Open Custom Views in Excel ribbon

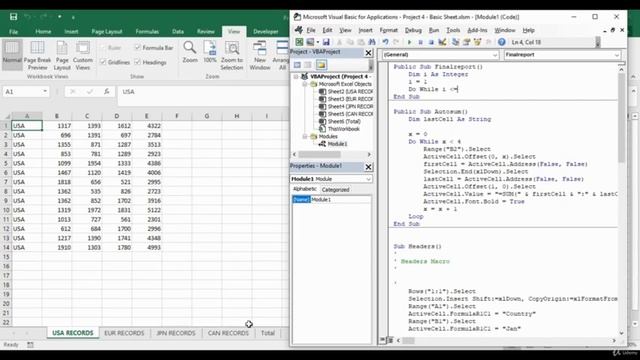tap(83, 56)
